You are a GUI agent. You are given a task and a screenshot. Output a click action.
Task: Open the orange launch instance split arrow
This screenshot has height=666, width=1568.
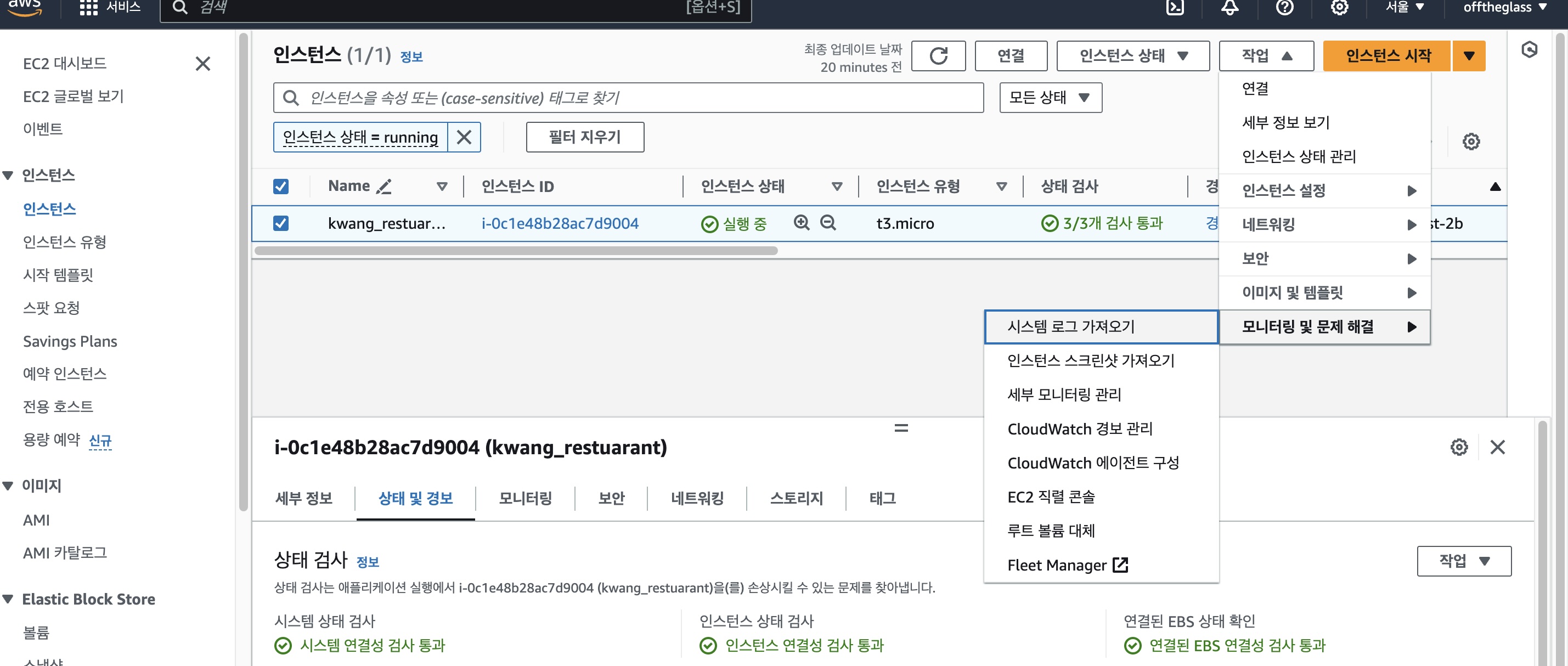pyautogui.click(x=1469, y=56)
